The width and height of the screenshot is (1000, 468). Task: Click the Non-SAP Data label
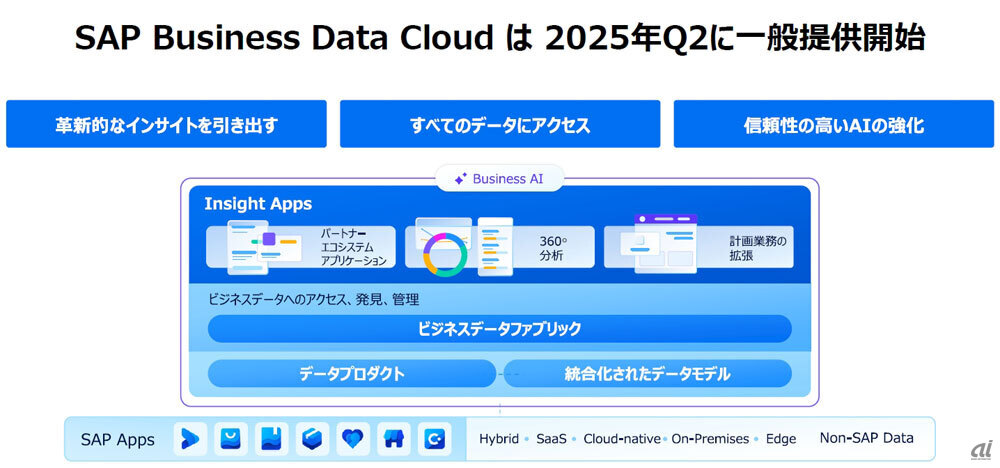pos(866,438)
